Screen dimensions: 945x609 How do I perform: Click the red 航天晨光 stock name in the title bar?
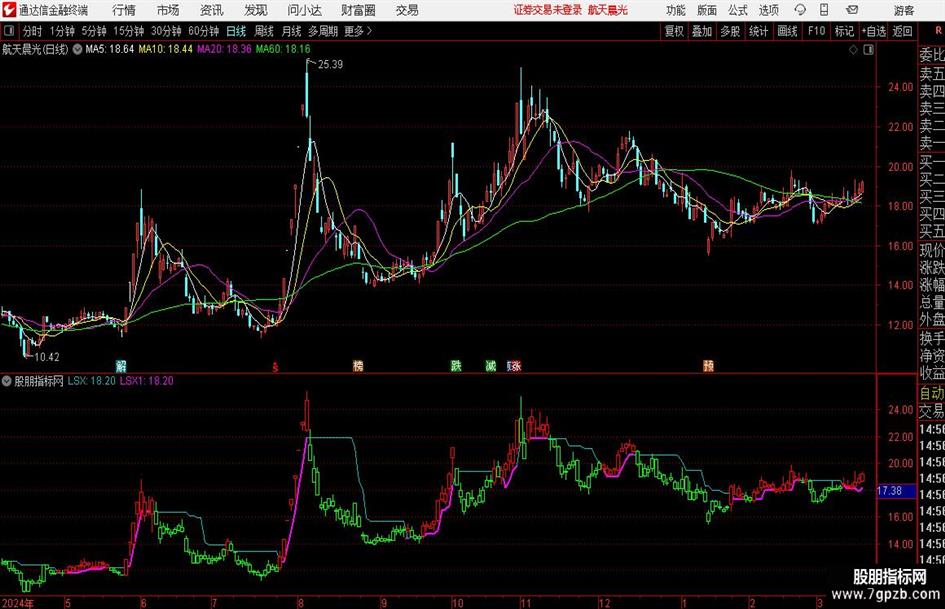pos(608,10)
